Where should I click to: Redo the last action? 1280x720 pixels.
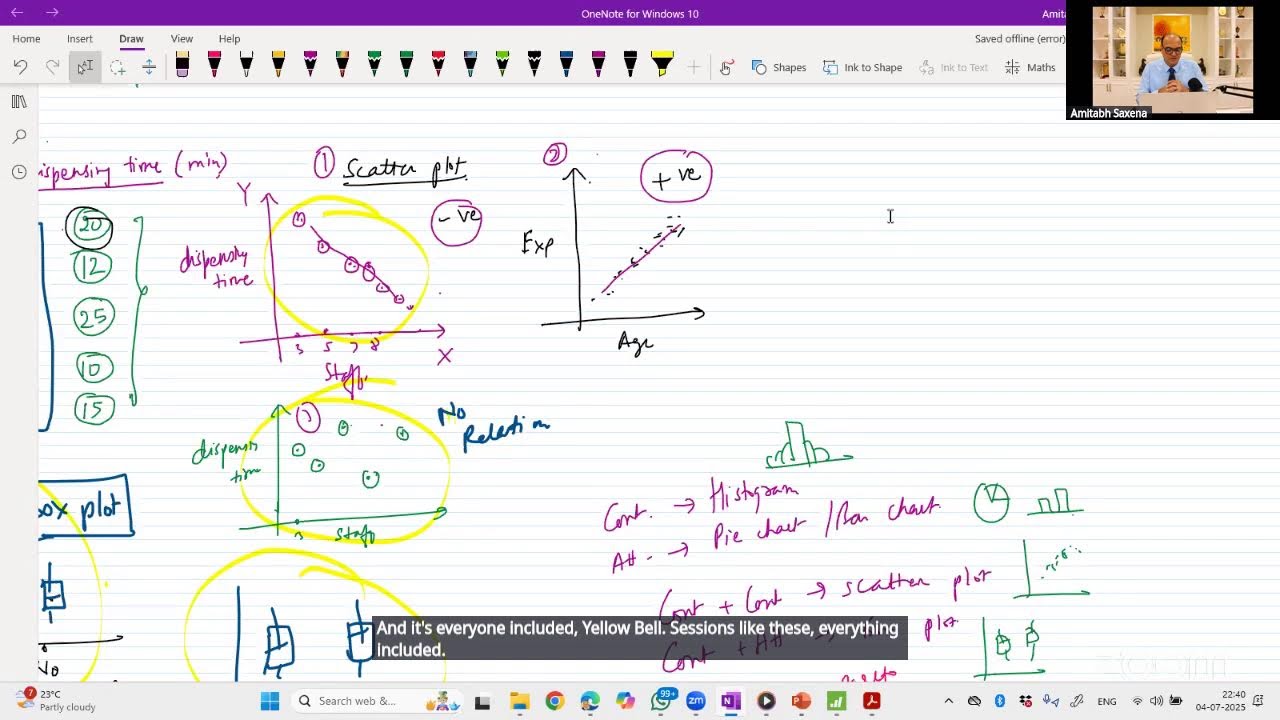(x=52, y=67)
